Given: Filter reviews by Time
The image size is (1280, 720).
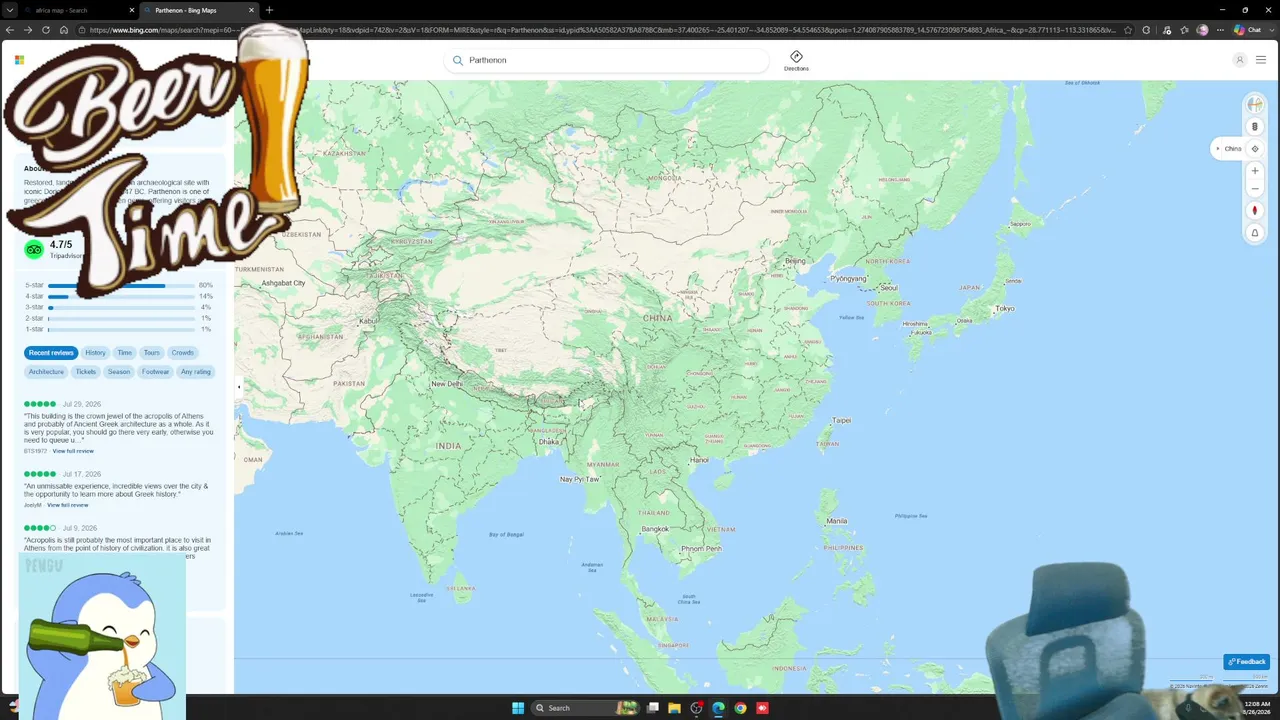Looking at the screenshot, I should point(124,353).
